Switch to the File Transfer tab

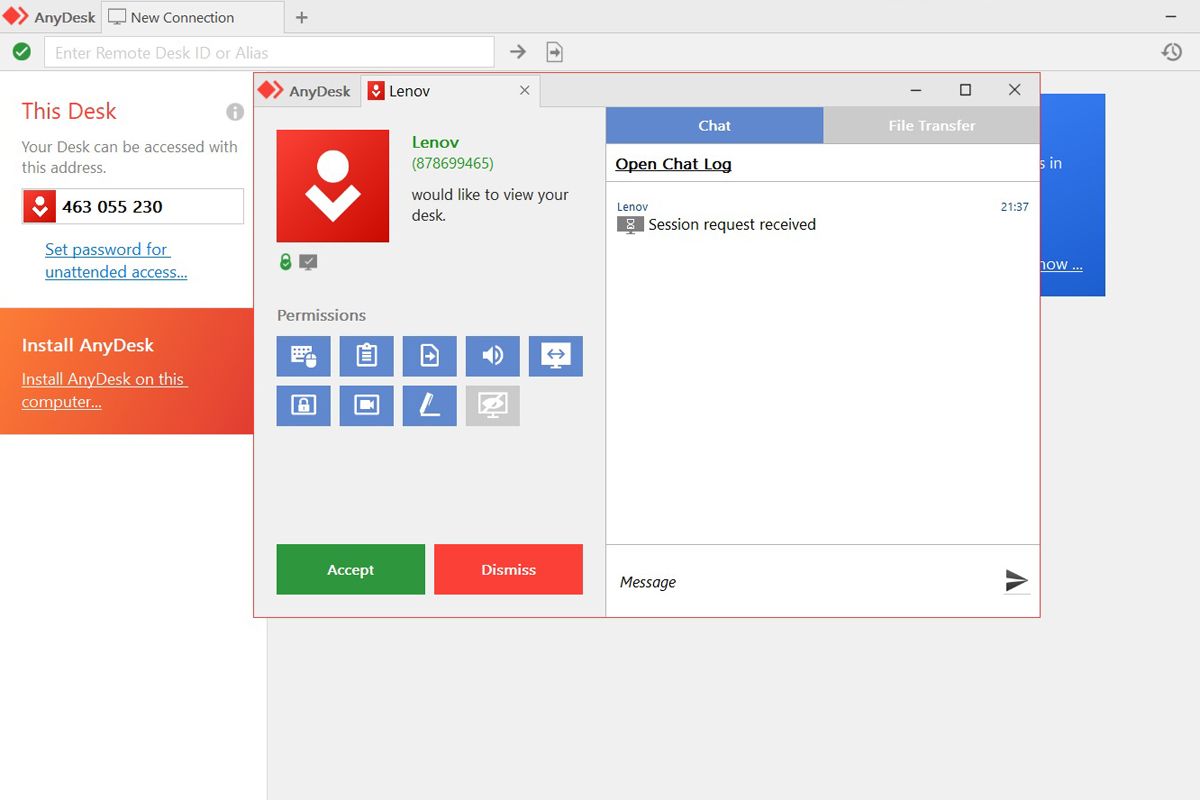tap(931, 125)
